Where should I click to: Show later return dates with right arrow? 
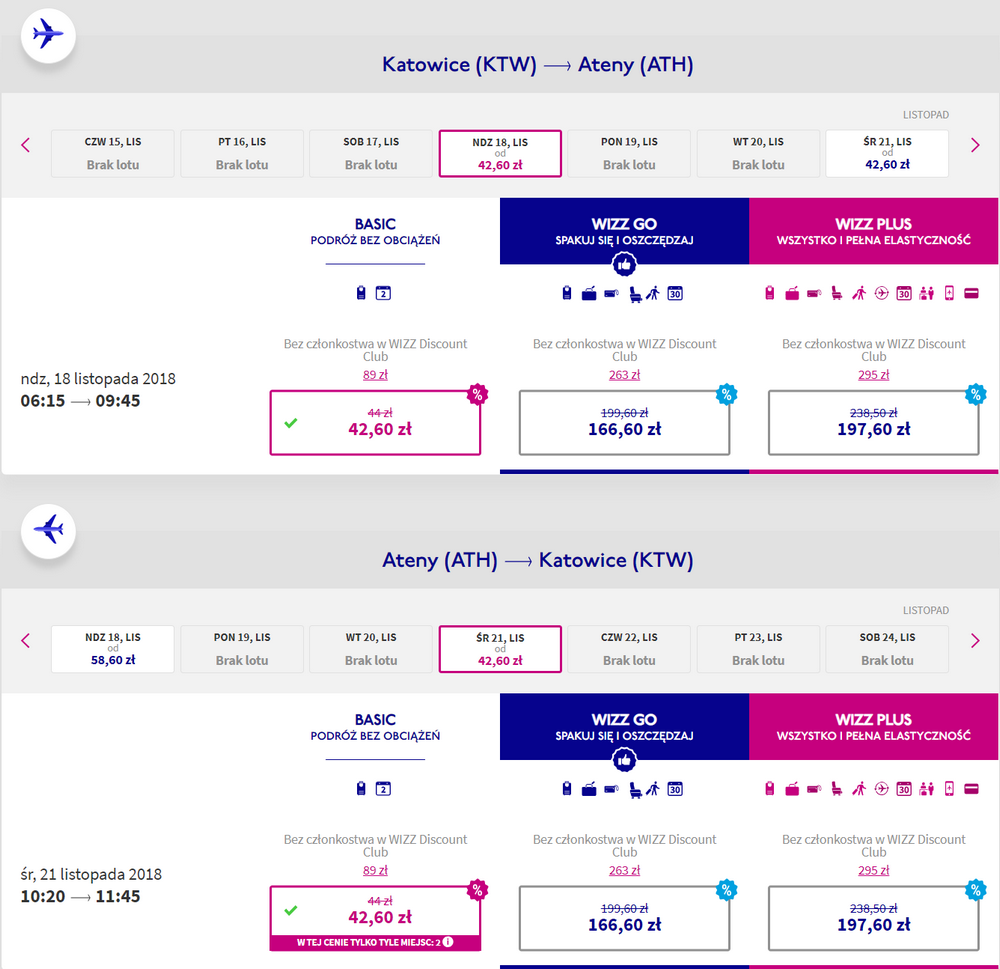pos(975,640)
